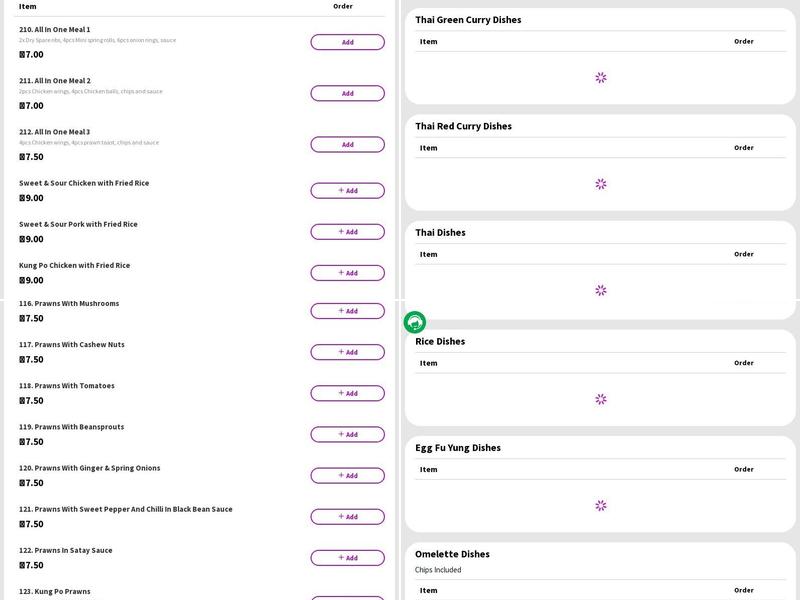Add 122. Prawns In Satay Sauce
The image size is (800, 600).
(347, 557)
